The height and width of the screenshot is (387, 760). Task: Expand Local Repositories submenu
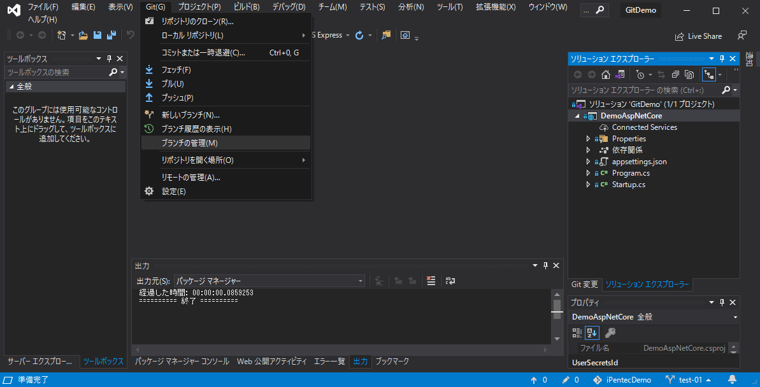(x=226, y=35)
